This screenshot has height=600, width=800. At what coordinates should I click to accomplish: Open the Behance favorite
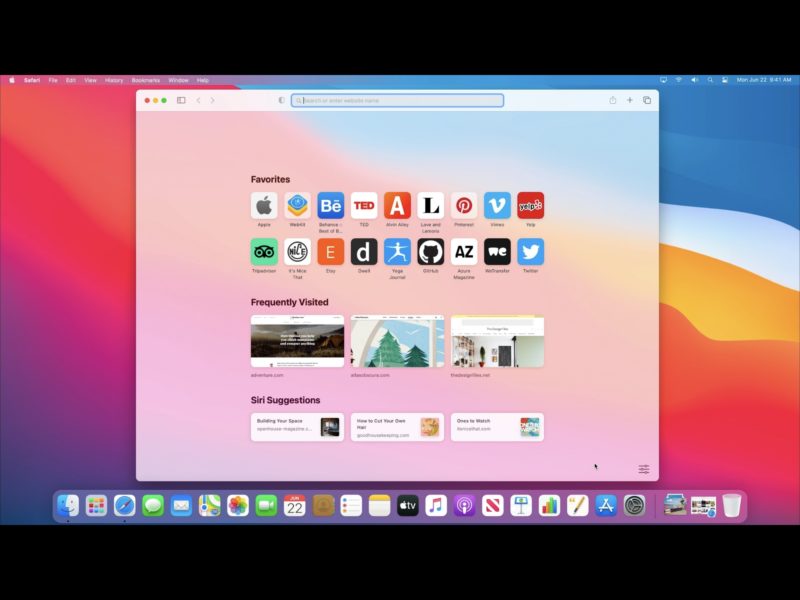(331, 206)
